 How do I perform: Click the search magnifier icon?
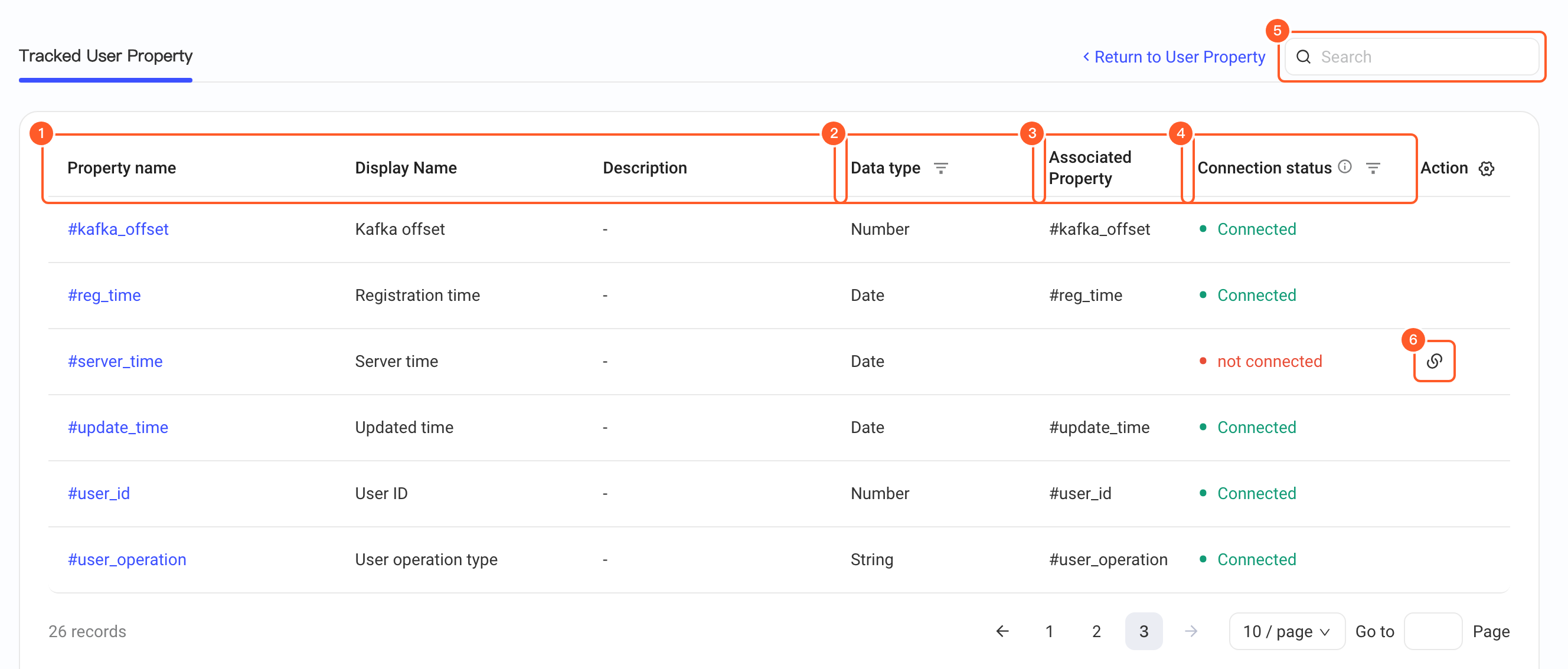click(x=1303, y=57)
